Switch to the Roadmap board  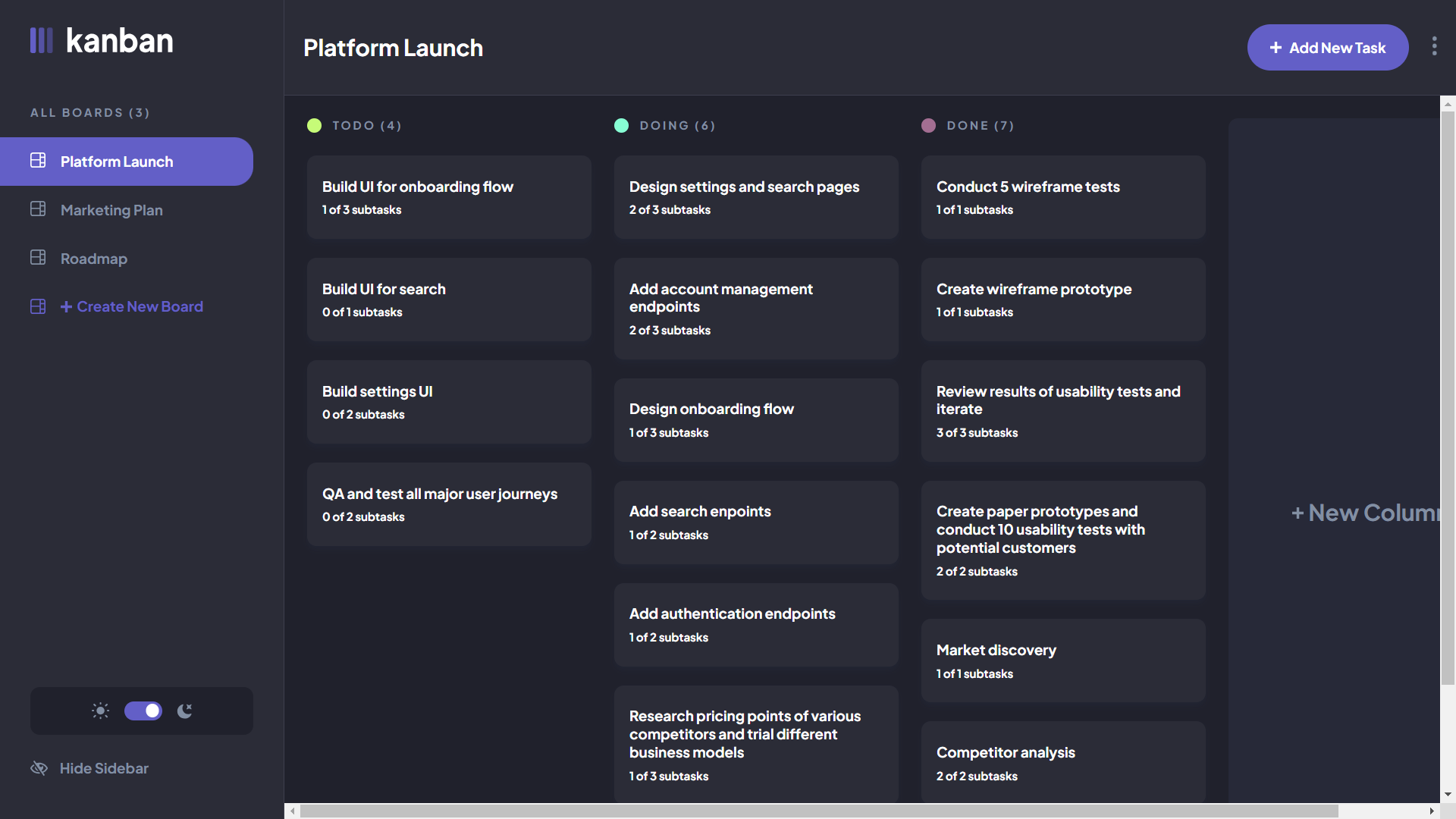[x=94, y=259]
